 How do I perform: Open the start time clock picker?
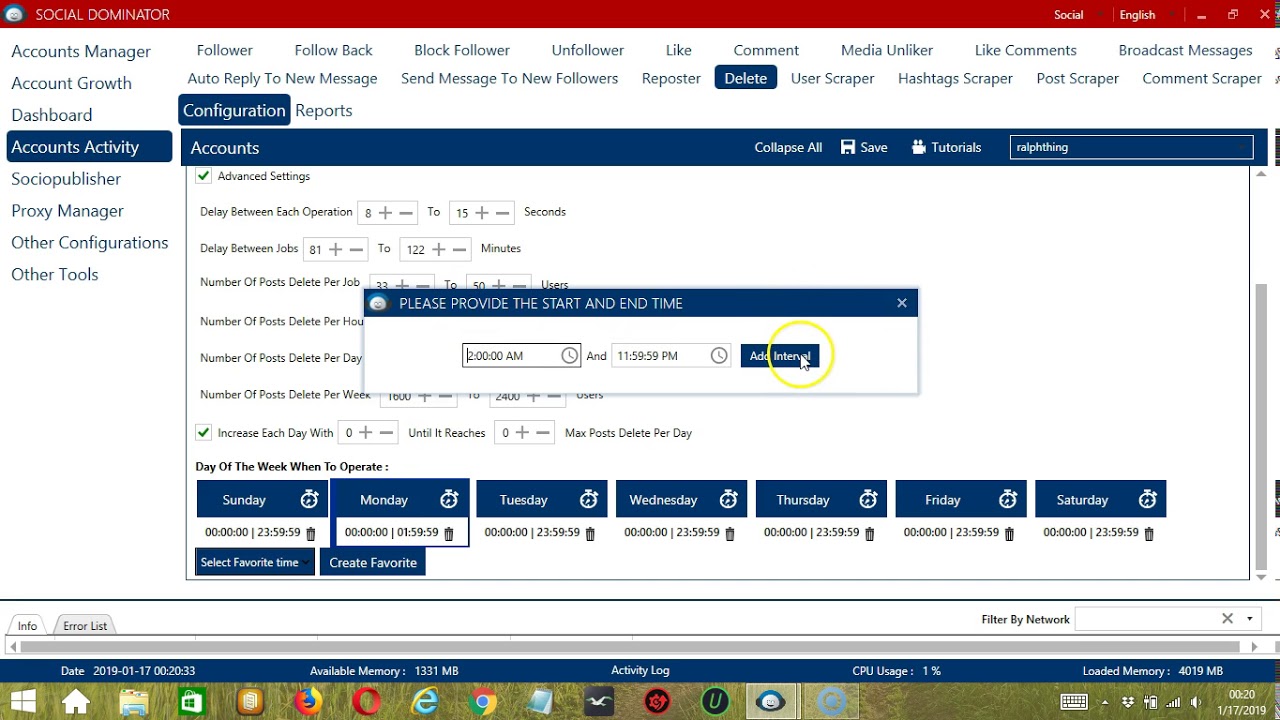pyautogui.click(x=569, y=356)
